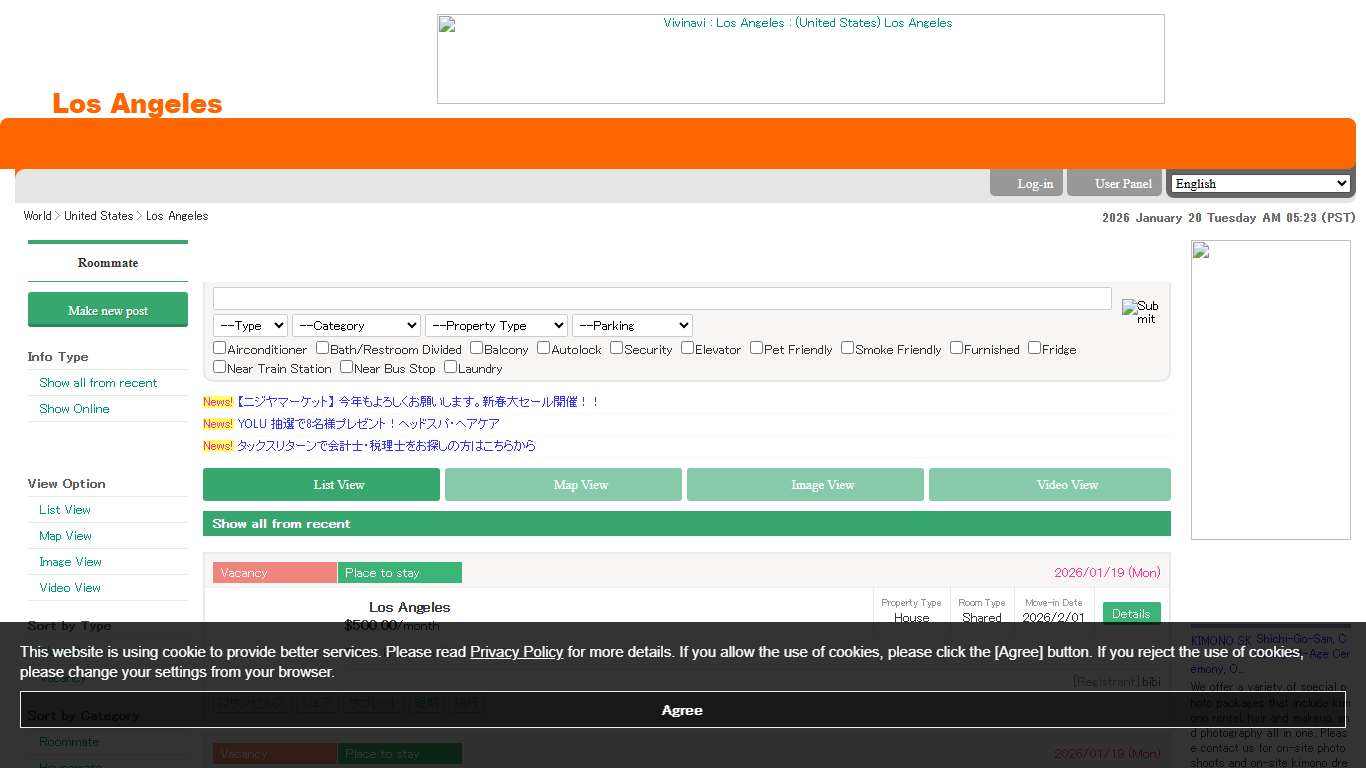The height and width of the screenshot is (768, 1366).
Task: Click Make new post
Action: tap(107, 310)
